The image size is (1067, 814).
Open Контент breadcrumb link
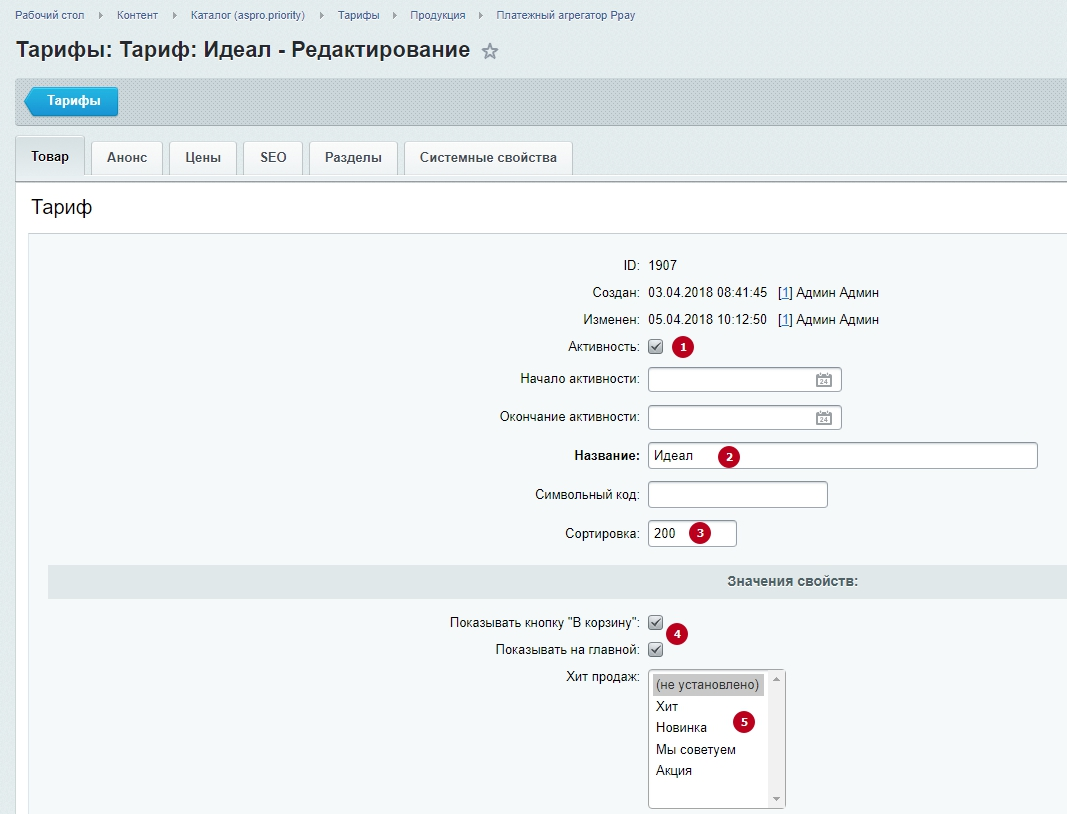[x=137, y=15]
